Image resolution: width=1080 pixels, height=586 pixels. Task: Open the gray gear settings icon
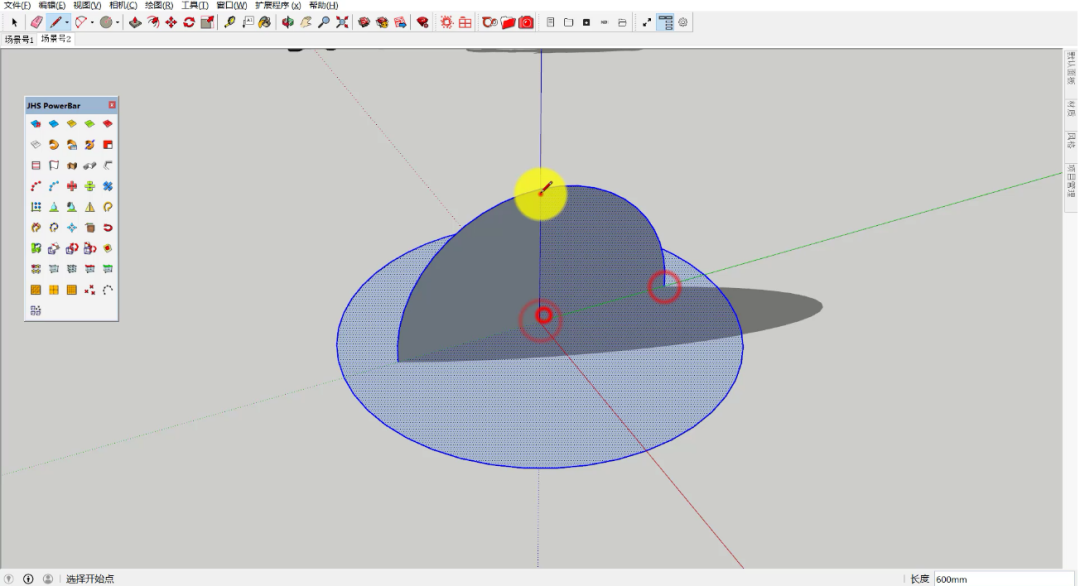click(683, 23)
